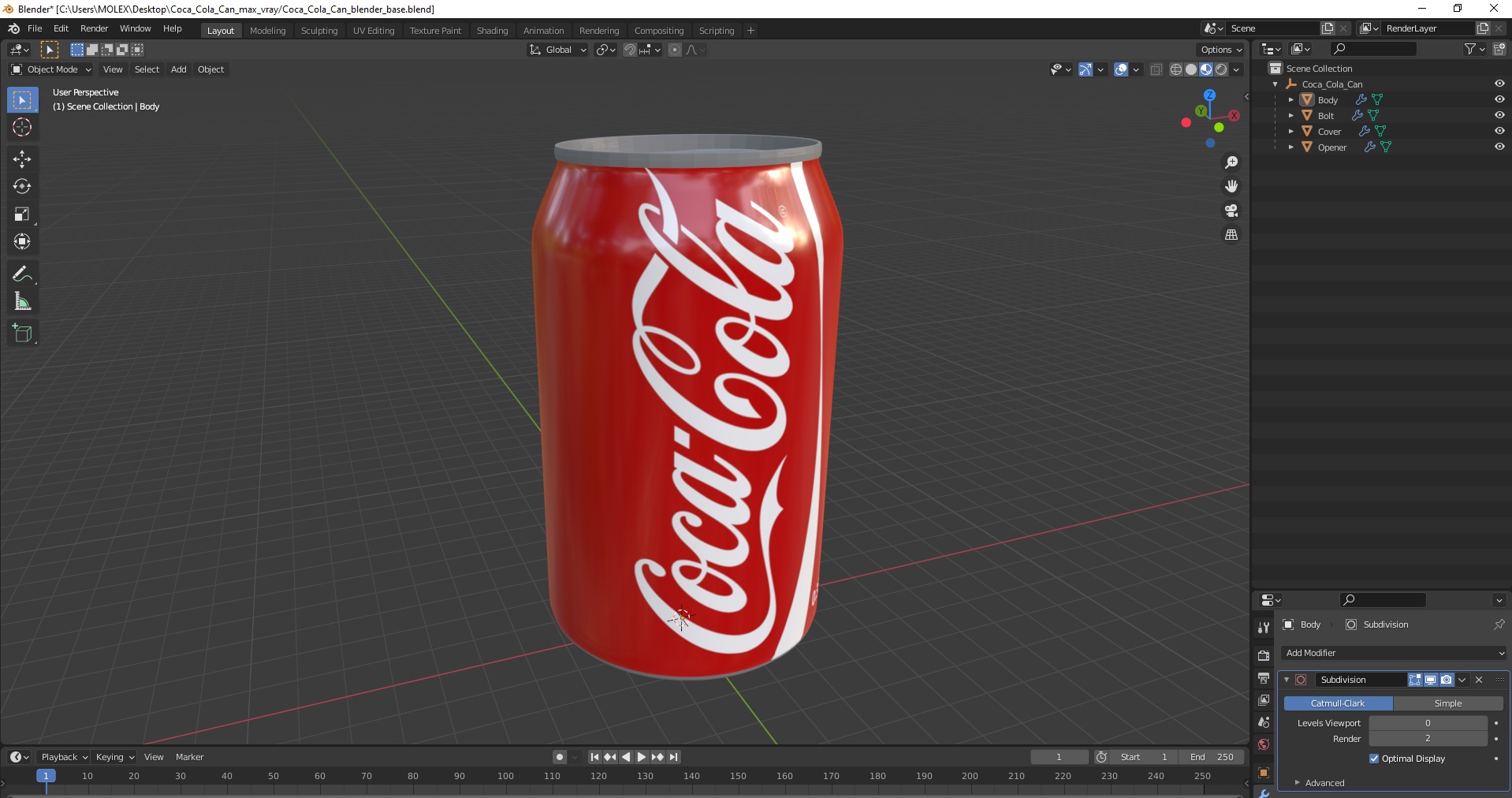The height and width of the screenshot is (798, 1512).
Task: Activate the Transform tool
Action: coord(22,242)
